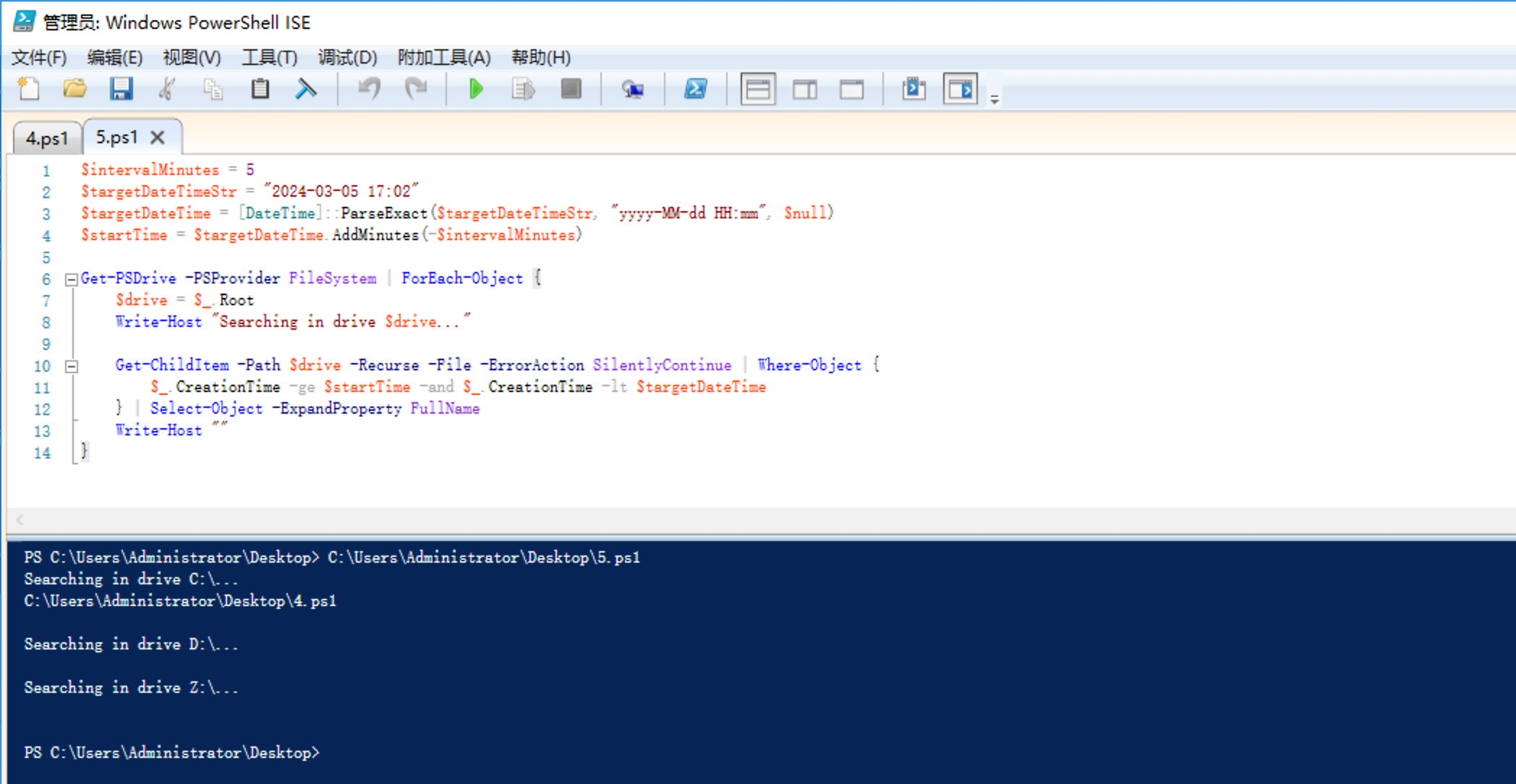Stop the running operation
Image resolution: width=1516 pixels, height=784 pixels.
[x=571, y=89]
